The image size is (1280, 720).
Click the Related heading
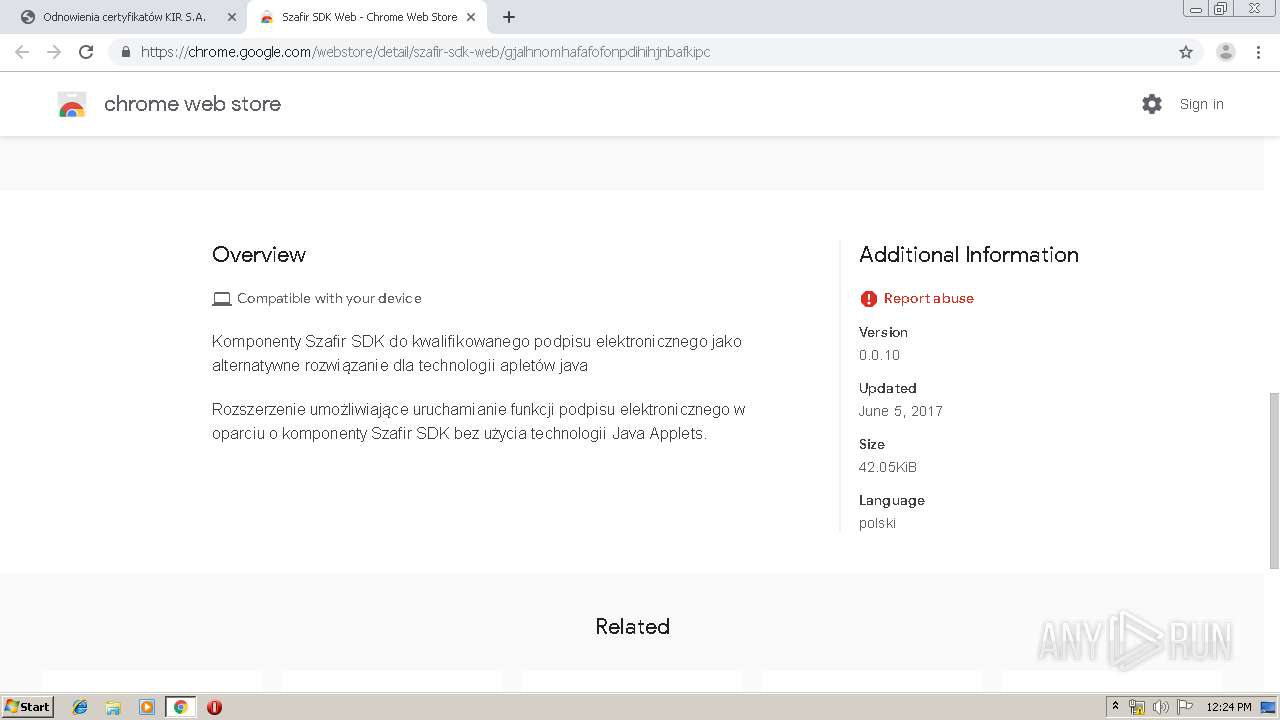(632, 626)
